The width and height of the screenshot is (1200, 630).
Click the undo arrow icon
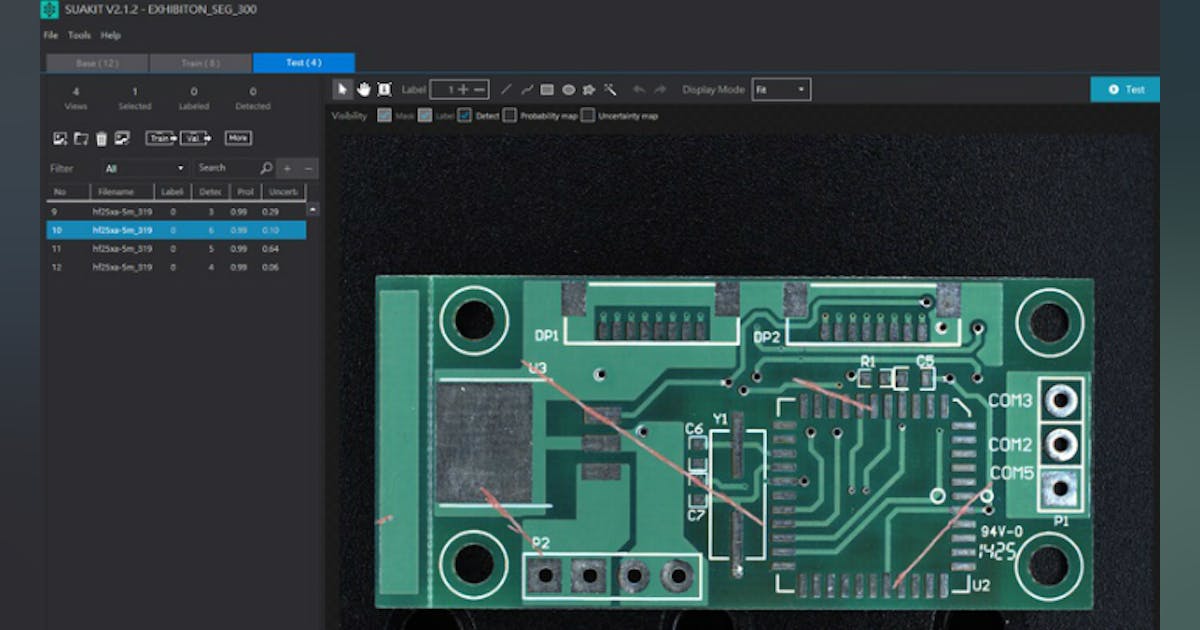(x=638, y=89)
